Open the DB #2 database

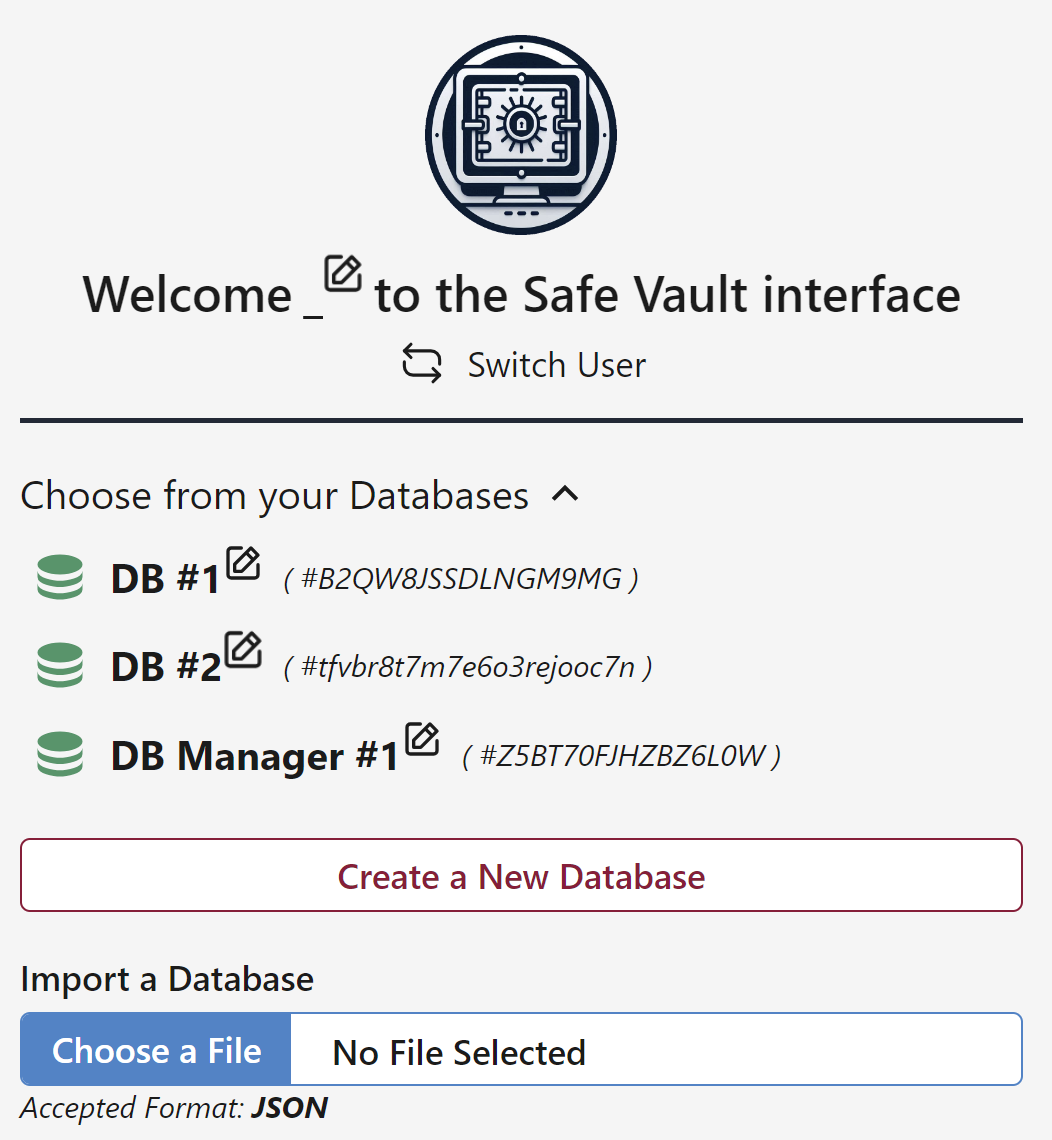165,667
